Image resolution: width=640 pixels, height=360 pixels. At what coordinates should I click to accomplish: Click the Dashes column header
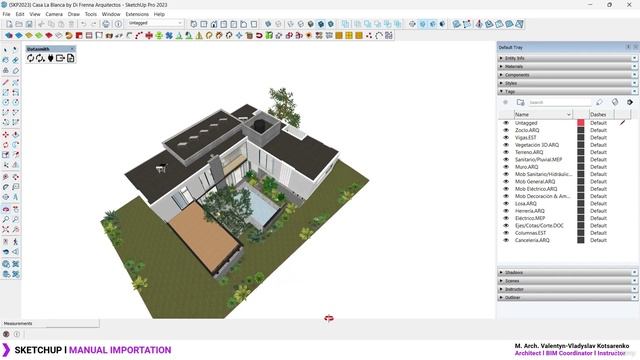601,115
